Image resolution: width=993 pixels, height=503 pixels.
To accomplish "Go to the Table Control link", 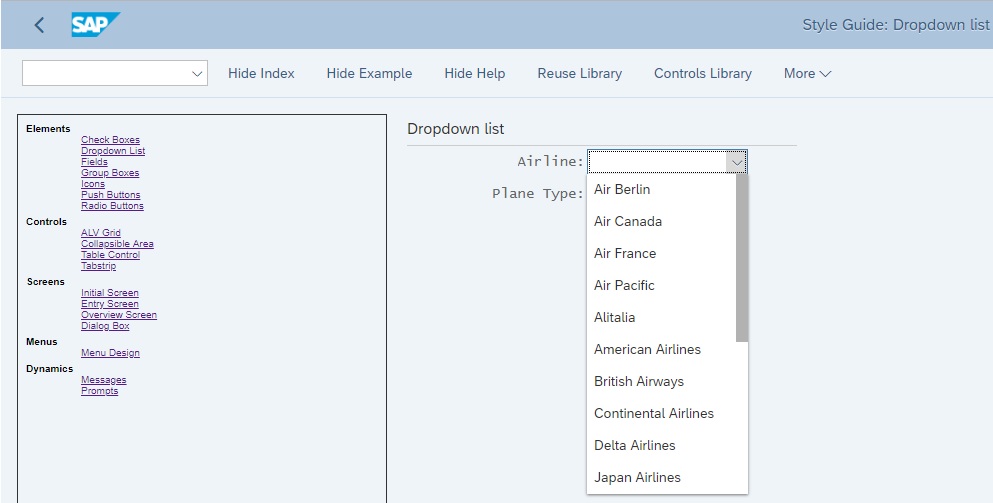I will (110, 255).
